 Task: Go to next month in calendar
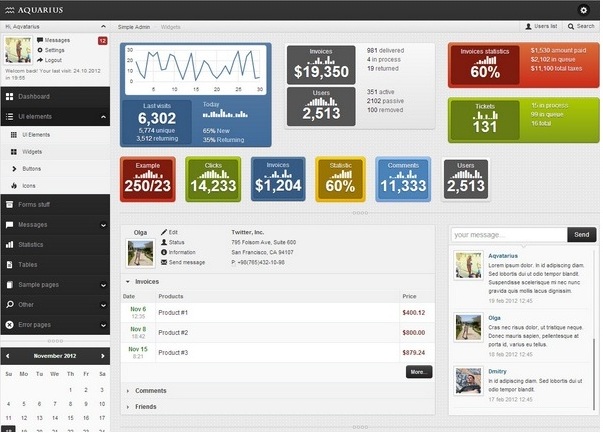(103, 356)
